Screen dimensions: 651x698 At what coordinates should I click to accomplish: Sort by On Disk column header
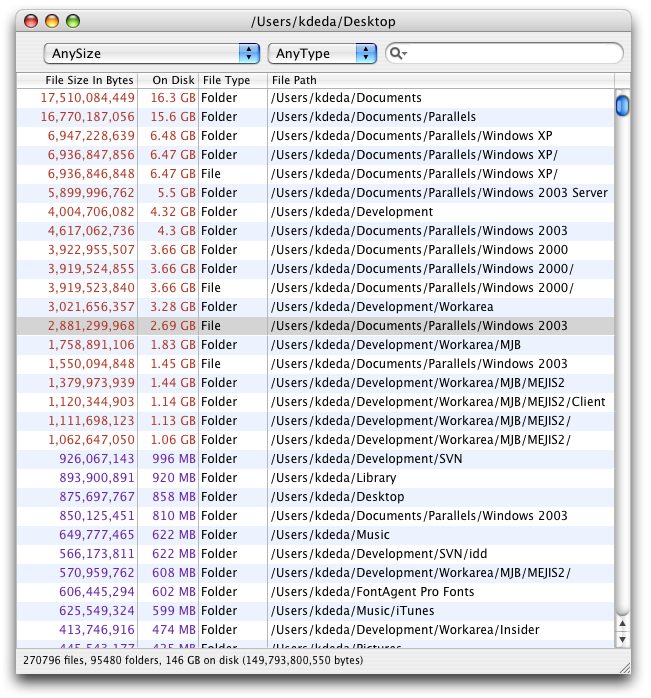[x=168, y=80]
